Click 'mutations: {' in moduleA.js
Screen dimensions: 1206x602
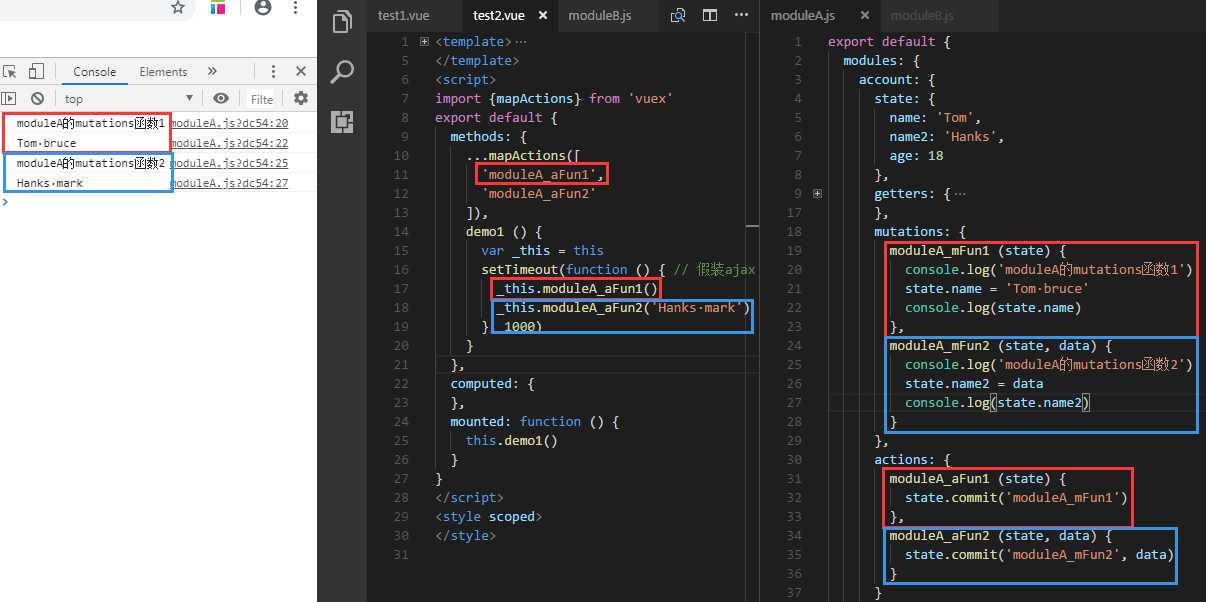coord(920,231)
